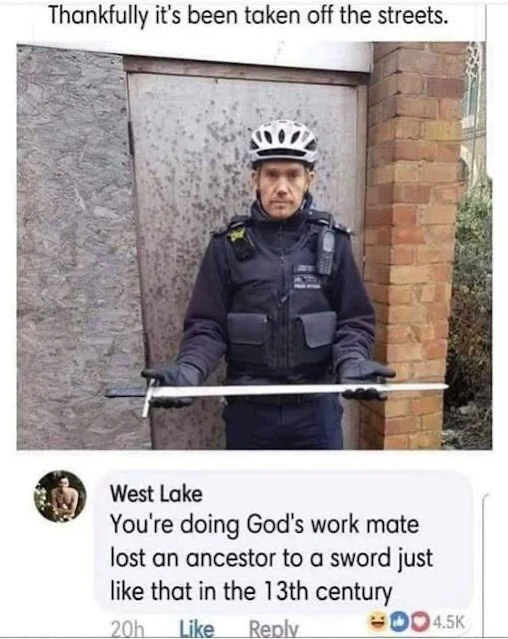Click the officer's white bicycle helmet
Image resolution: width=508 pixels, height=639 pixels.
tap(283, 143)
